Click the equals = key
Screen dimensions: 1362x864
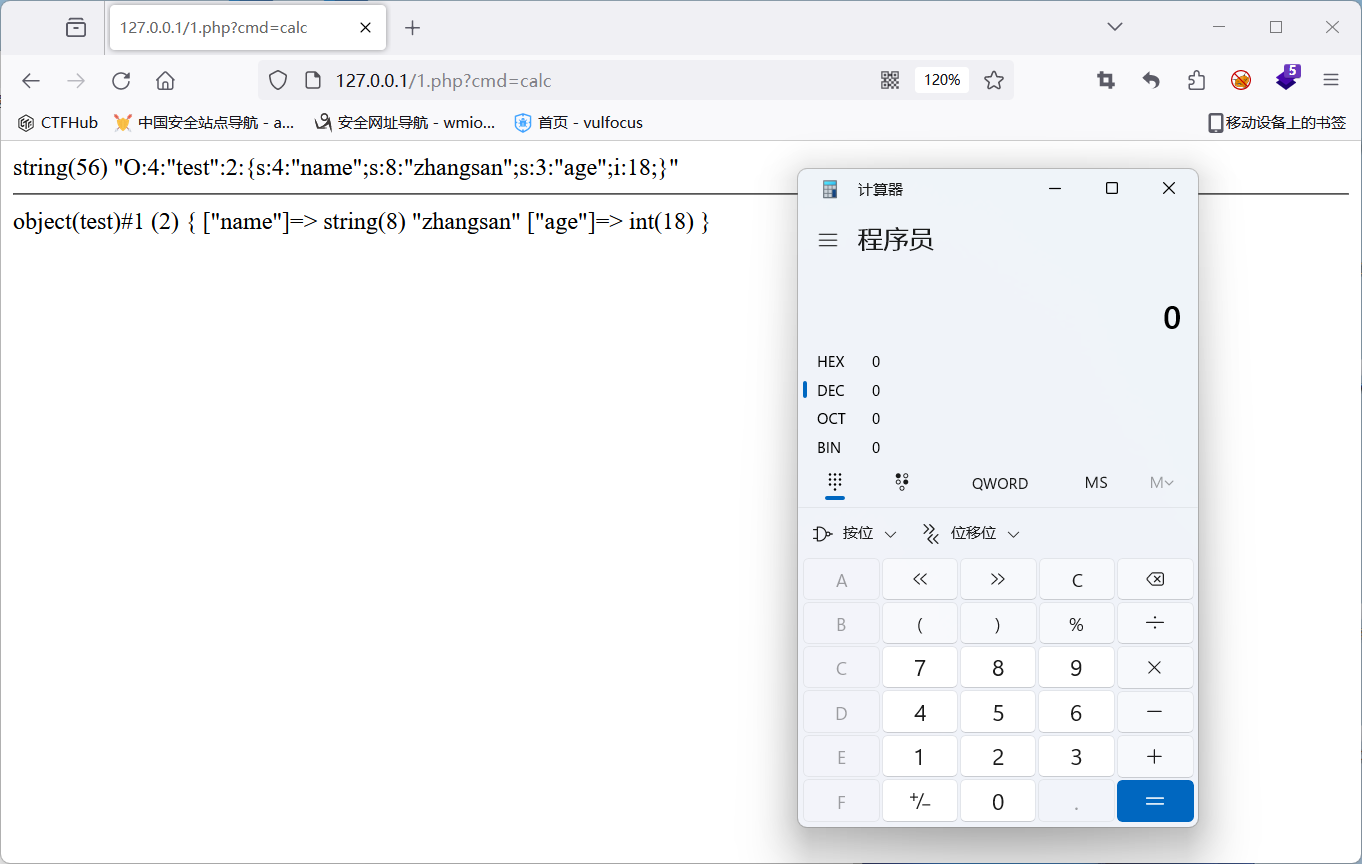(1155, 801)
